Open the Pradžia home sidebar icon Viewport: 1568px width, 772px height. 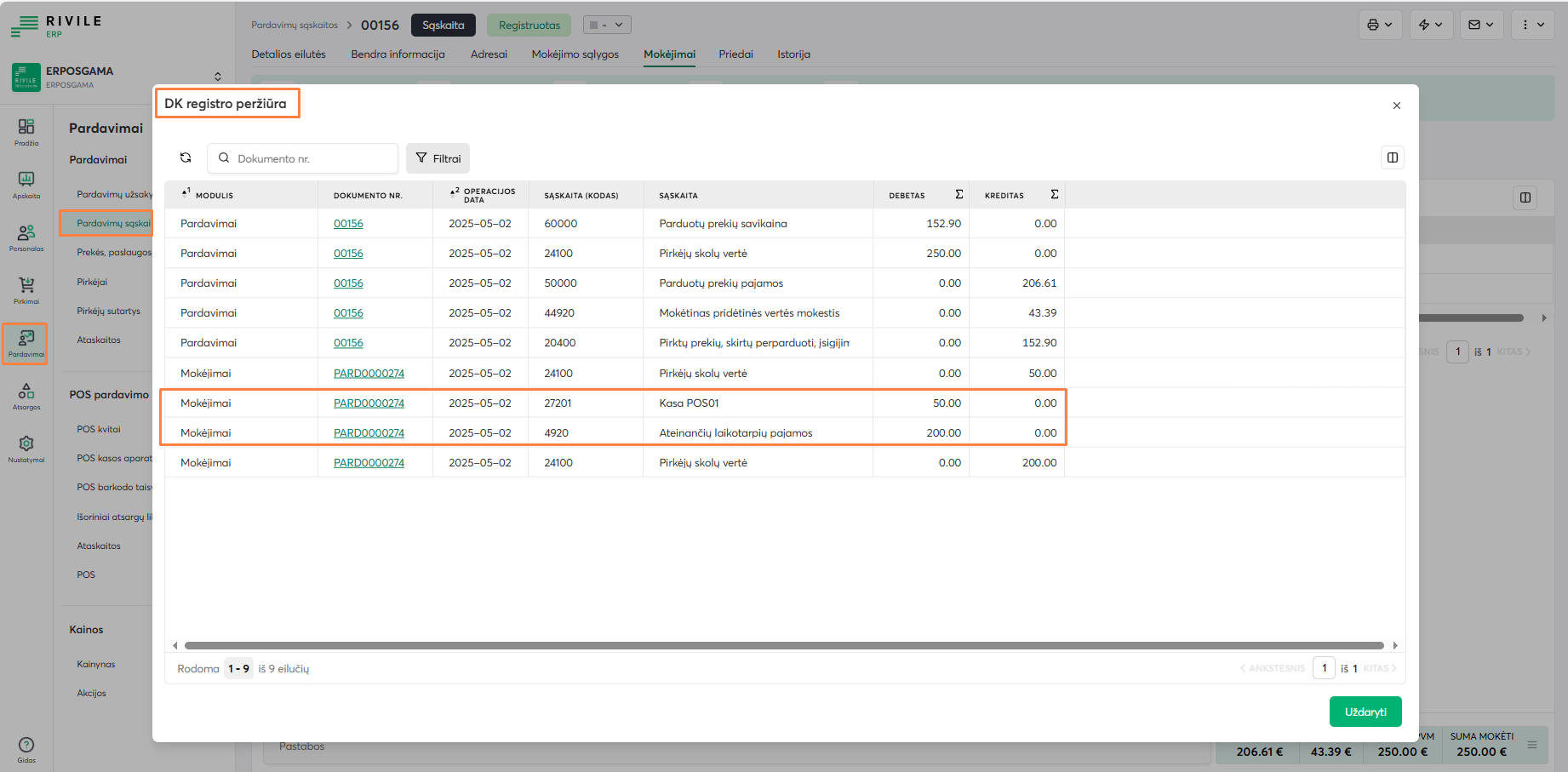(26, 131)
